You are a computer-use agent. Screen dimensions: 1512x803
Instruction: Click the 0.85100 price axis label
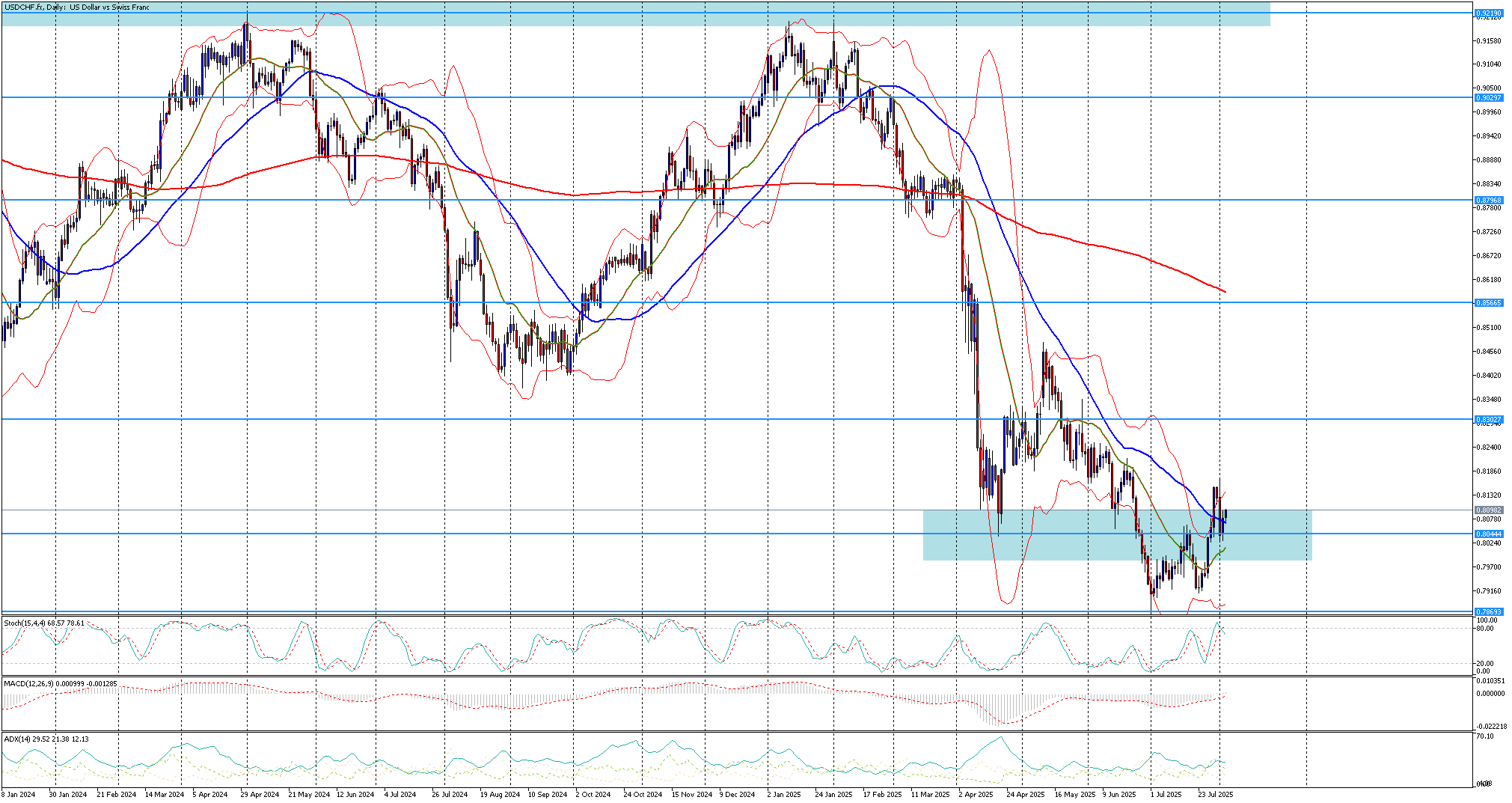point(1488,328)
